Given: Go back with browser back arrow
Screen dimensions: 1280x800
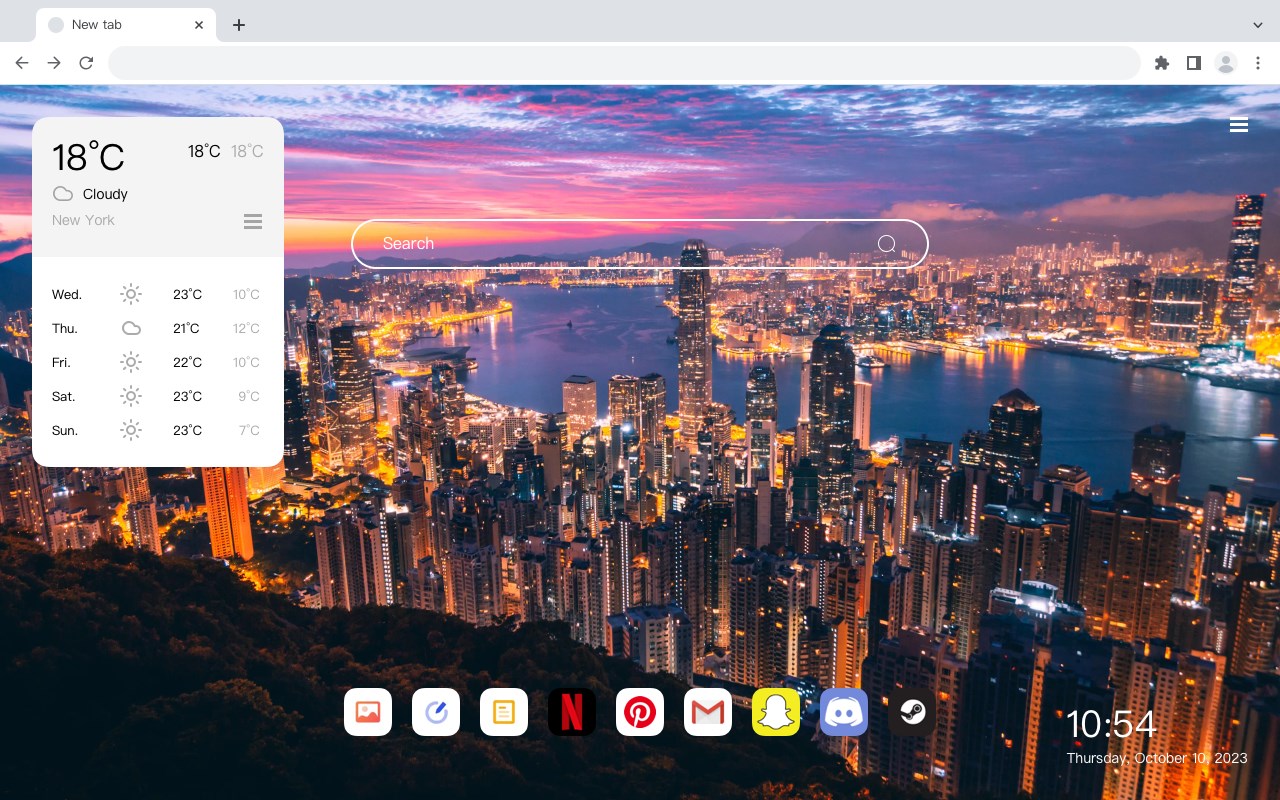Looking at the screenshot, I should [22, 63].
